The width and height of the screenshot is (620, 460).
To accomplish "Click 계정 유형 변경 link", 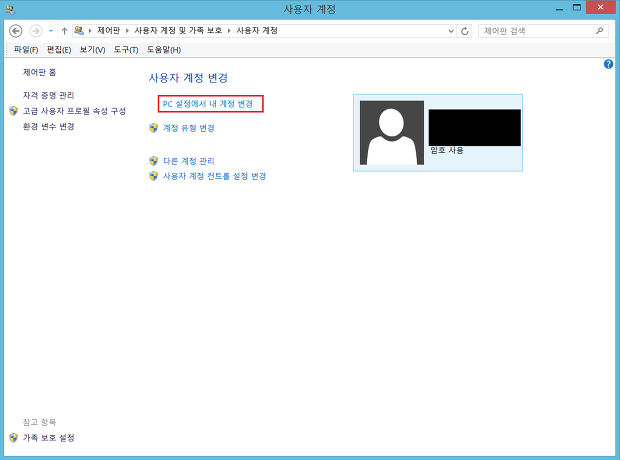I will 189,128.
